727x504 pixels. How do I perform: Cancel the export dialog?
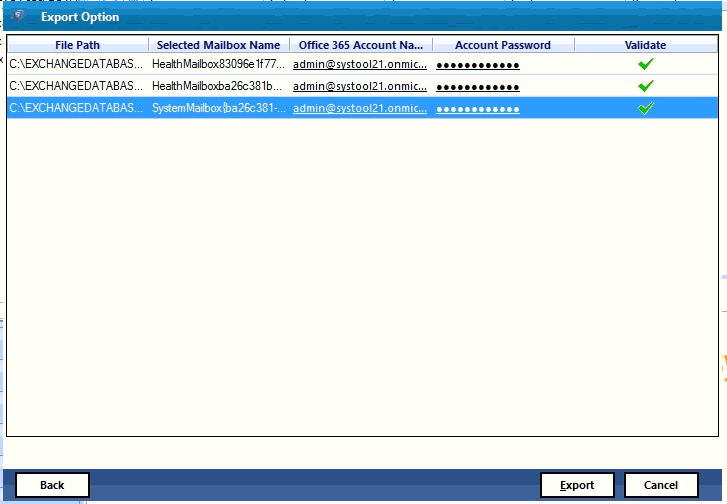(x=661, y=485)
